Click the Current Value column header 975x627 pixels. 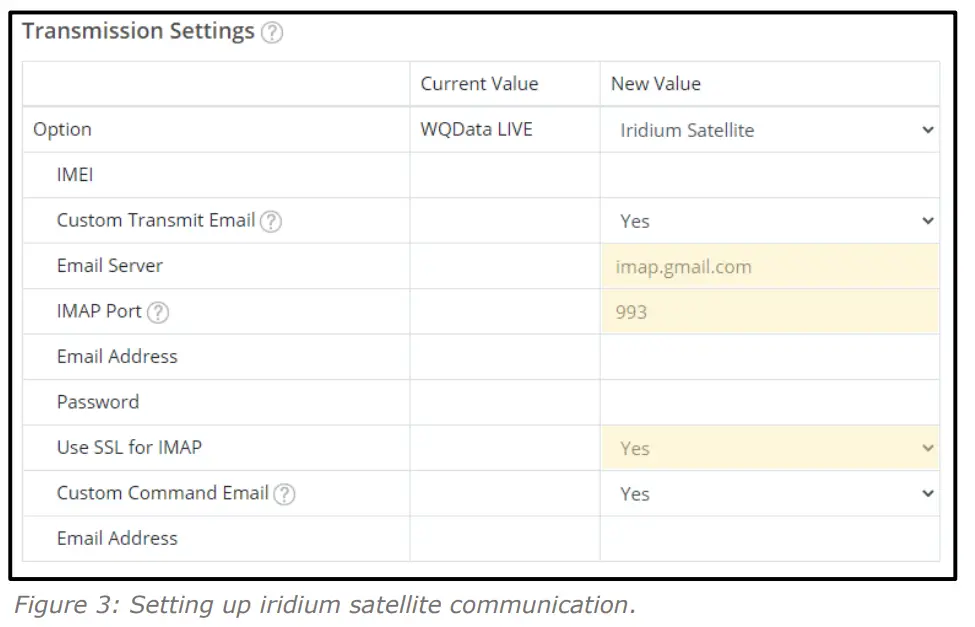tap(479, 84)
